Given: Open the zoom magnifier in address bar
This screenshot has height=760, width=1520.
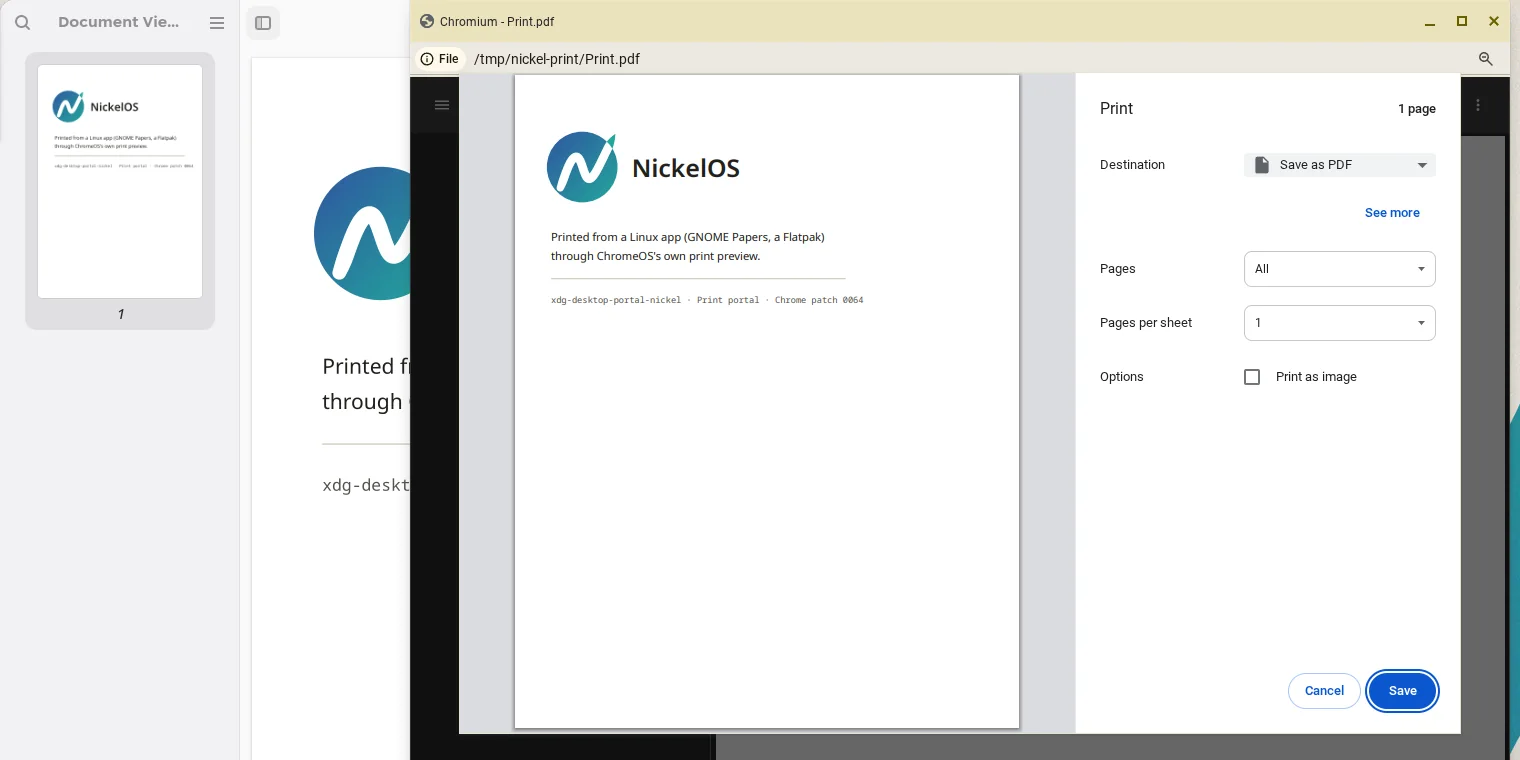Looking at the screenshot, I should (x=1485, y=59).
